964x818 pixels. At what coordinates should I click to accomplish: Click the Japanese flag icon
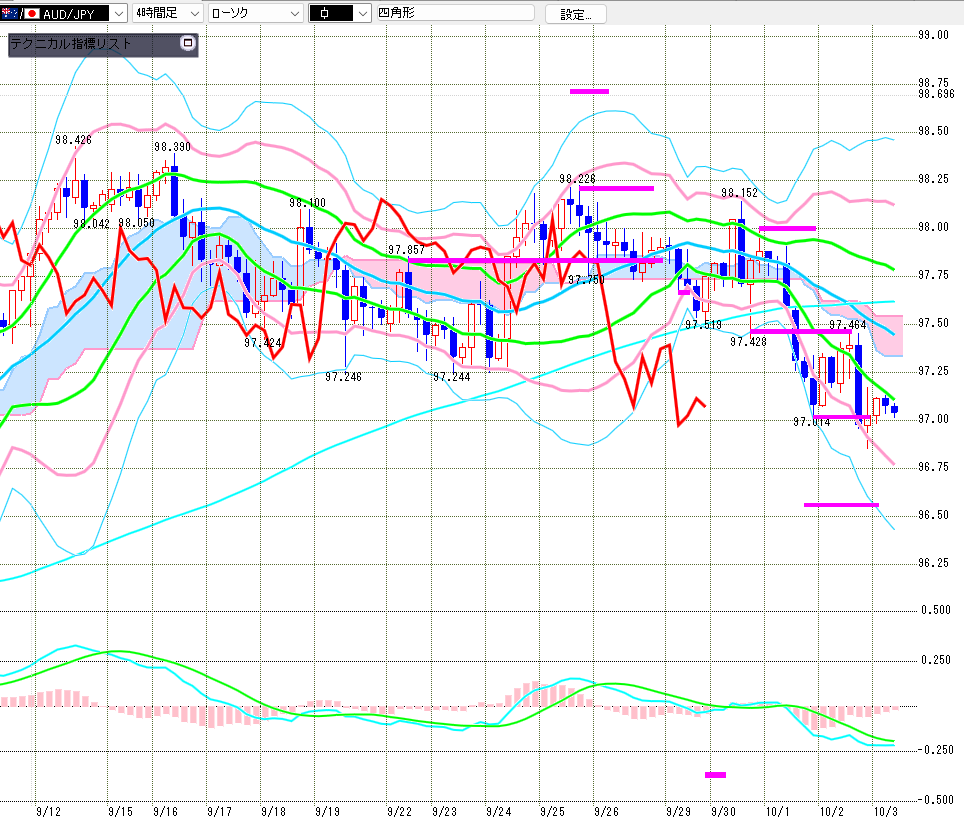click(32, 14)
